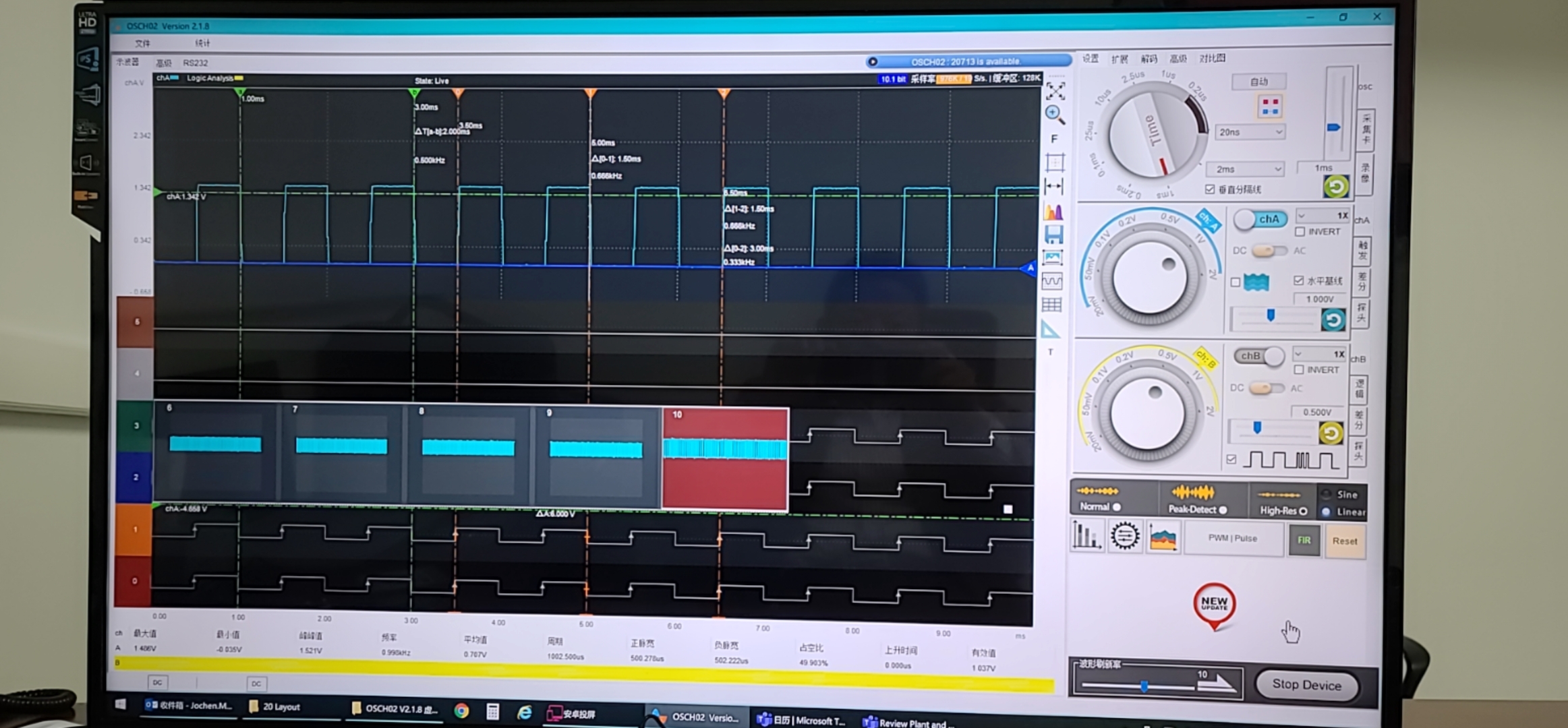The image size is (1568, 728).
Task: Click the fit-to-screen arrows icon
Action: coord(1055,90)
